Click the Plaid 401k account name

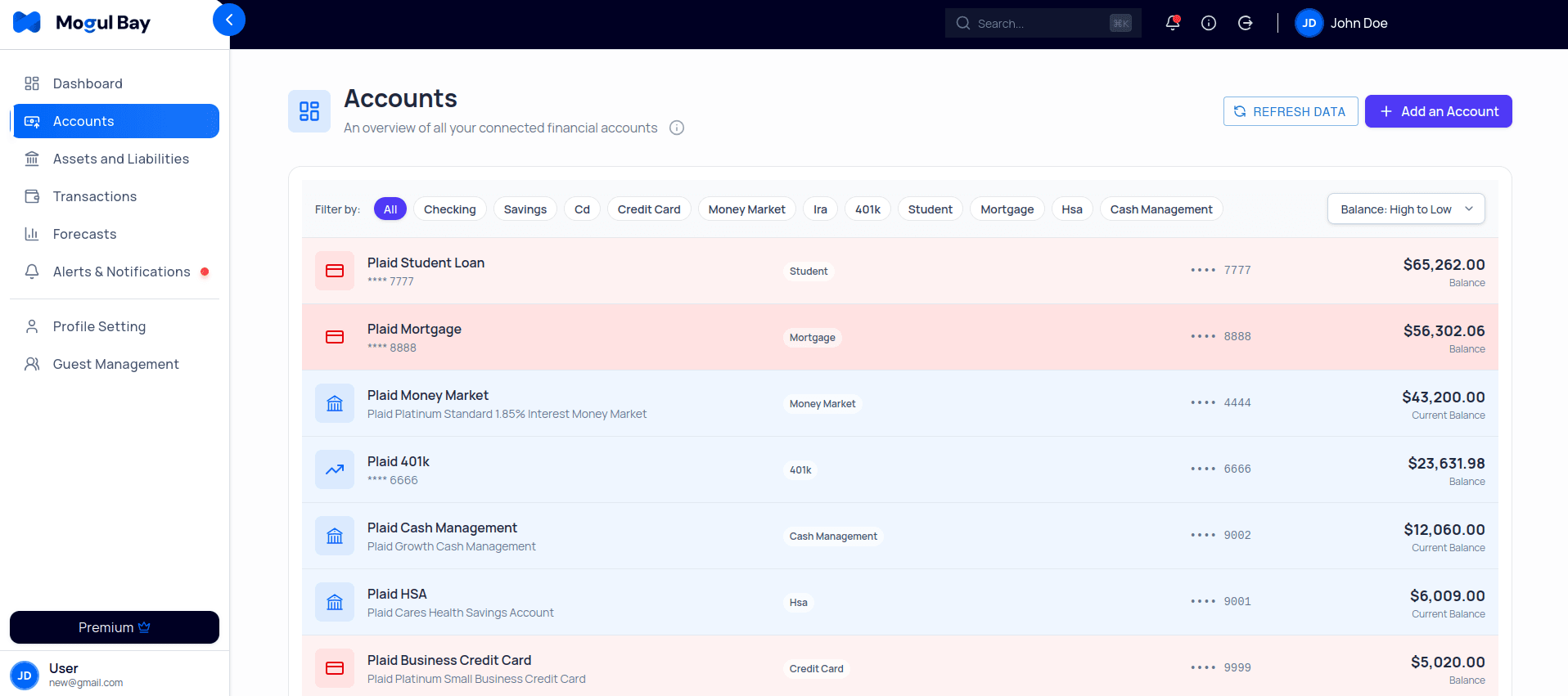coord(399,461)
